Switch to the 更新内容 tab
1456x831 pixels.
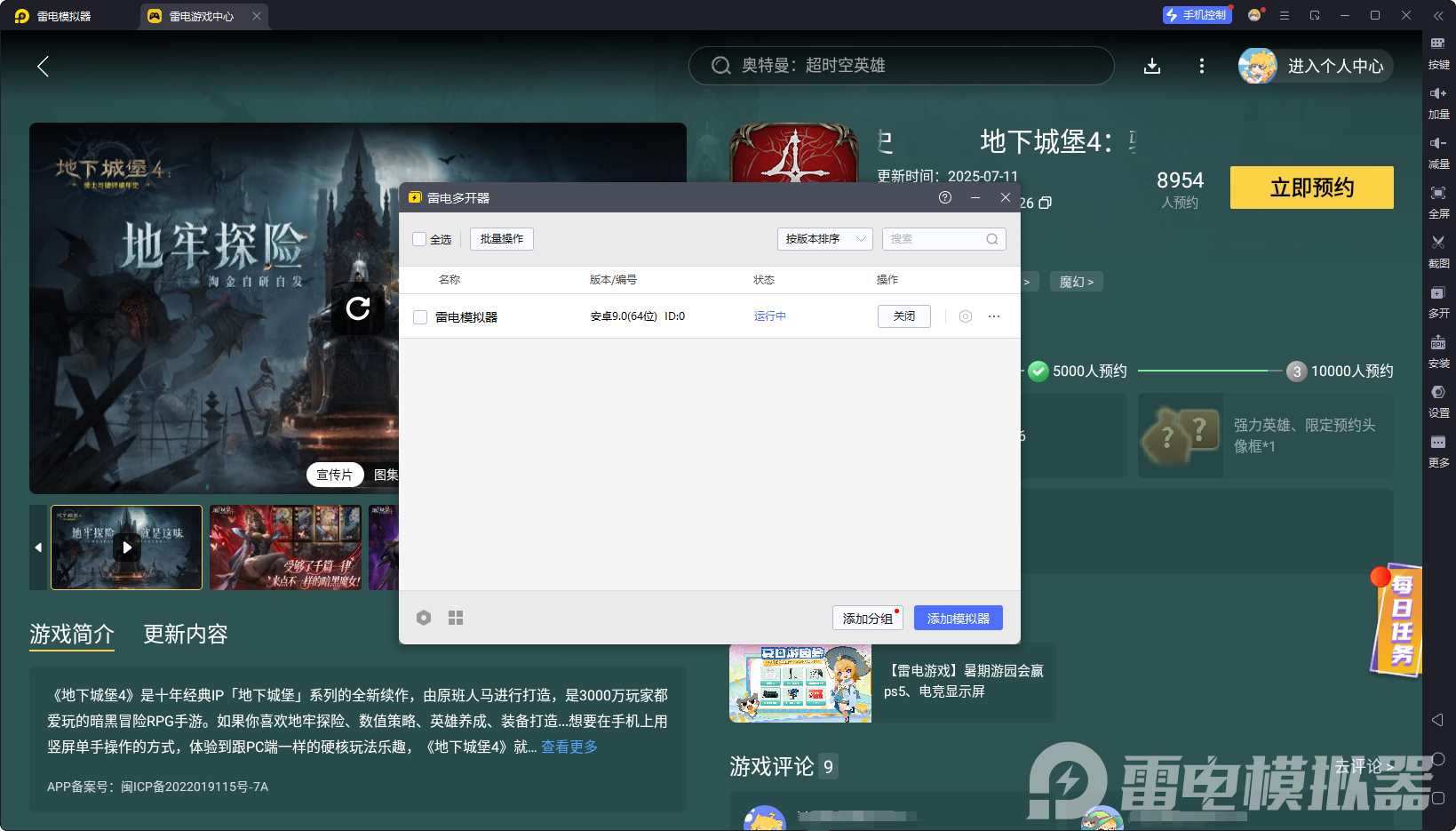[186, 634]
